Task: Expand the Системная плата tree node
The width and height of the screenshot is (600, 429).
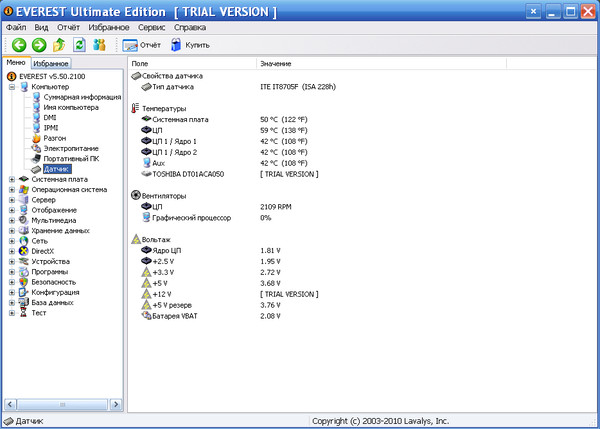Action: point(12,179)
